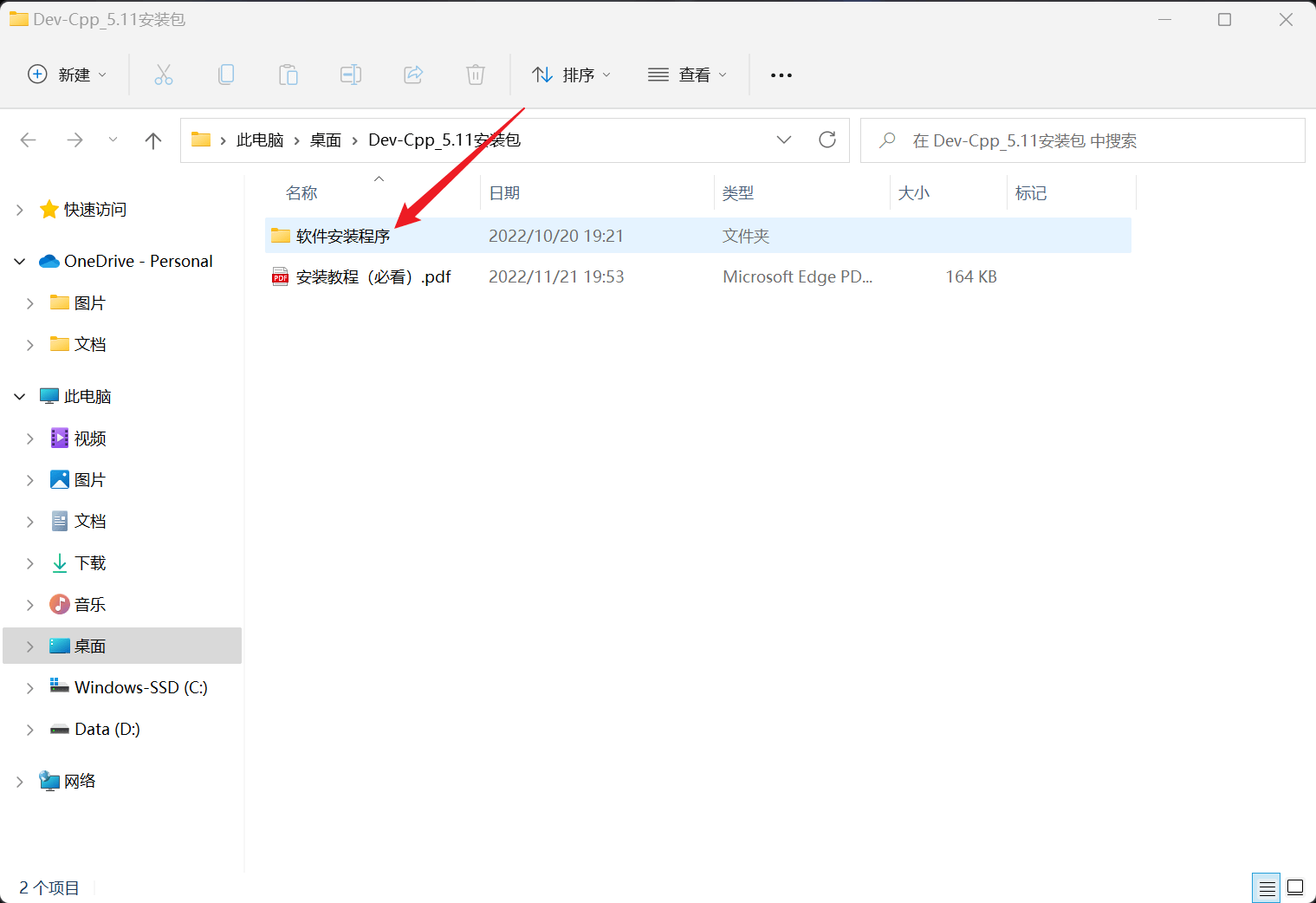Sort by the 名称 column header

(x=301, y=192)
